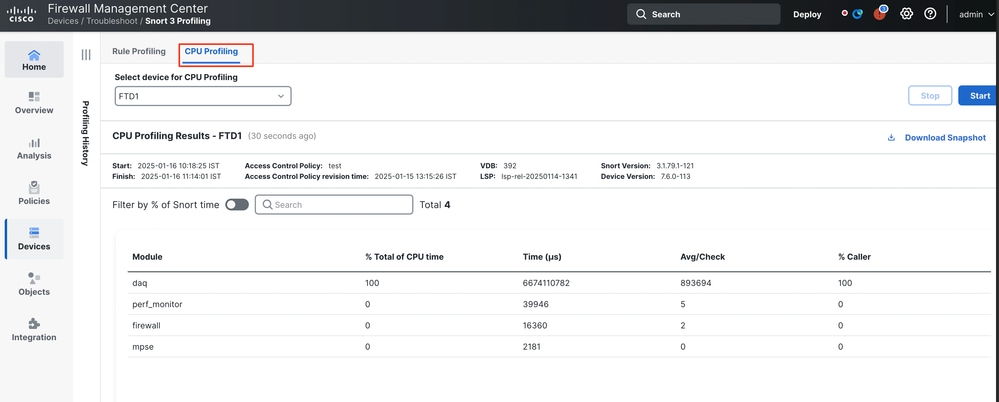Click the time value 16360
Screen dimensions: 999x402
pyautogui.click(x=535, y=326)
